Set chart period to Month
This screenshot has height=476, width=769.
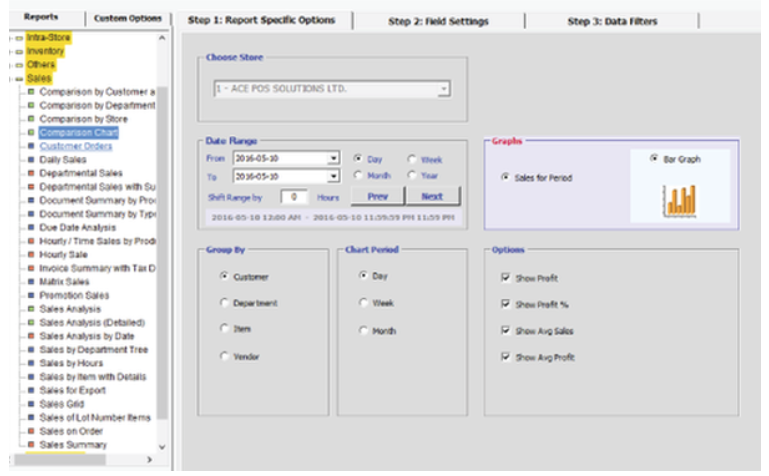click(x=363, y=330)
